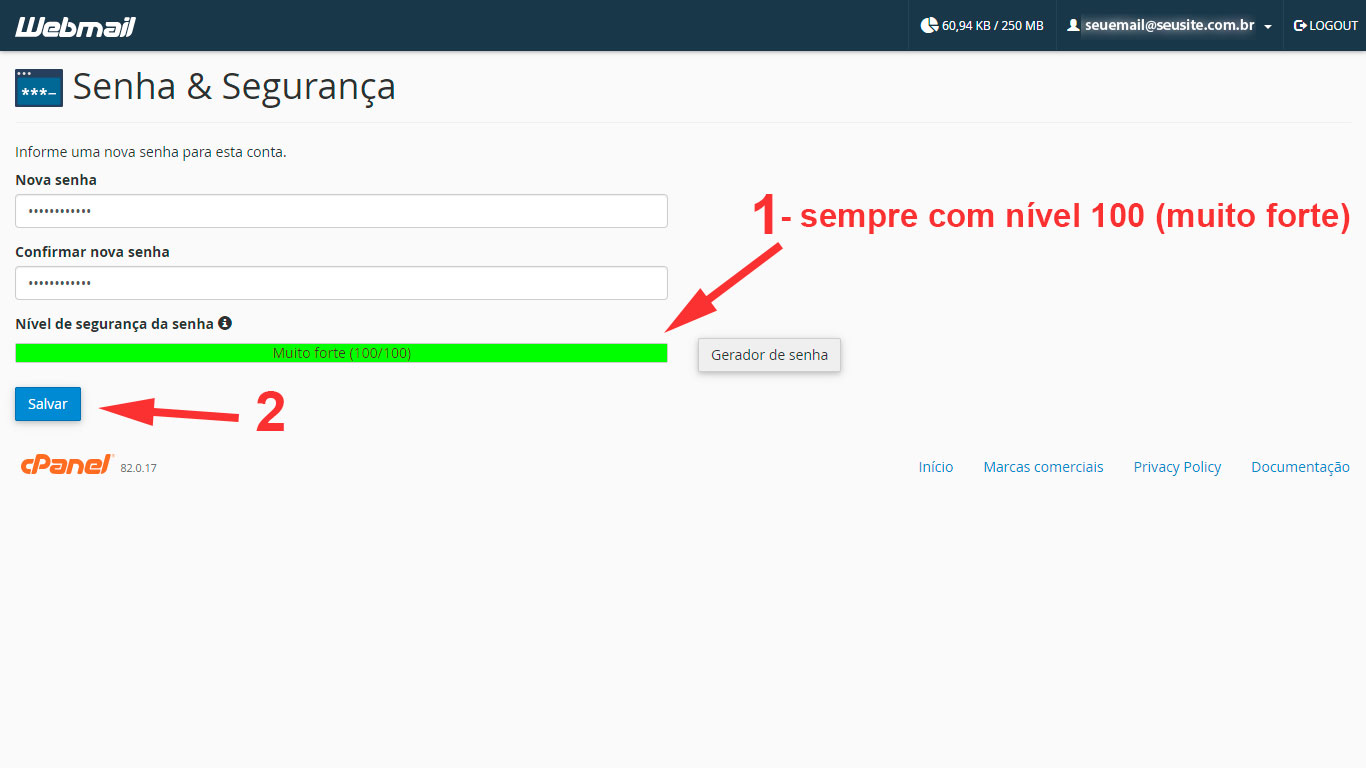Click the Salvar button
This screenshot has width=1366, height=768.
coord(48,404)
